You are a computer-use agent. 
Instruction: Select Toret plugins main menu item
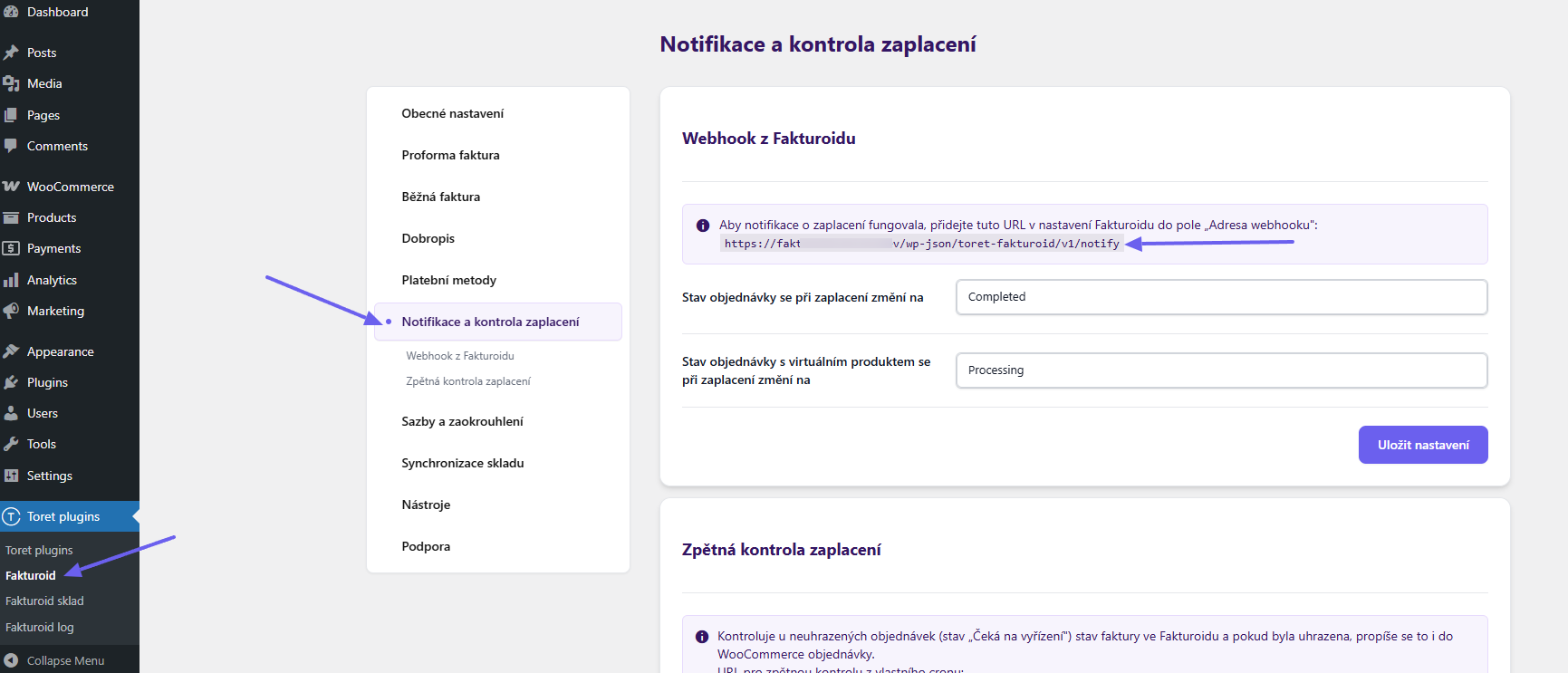[x=70, y=516]
